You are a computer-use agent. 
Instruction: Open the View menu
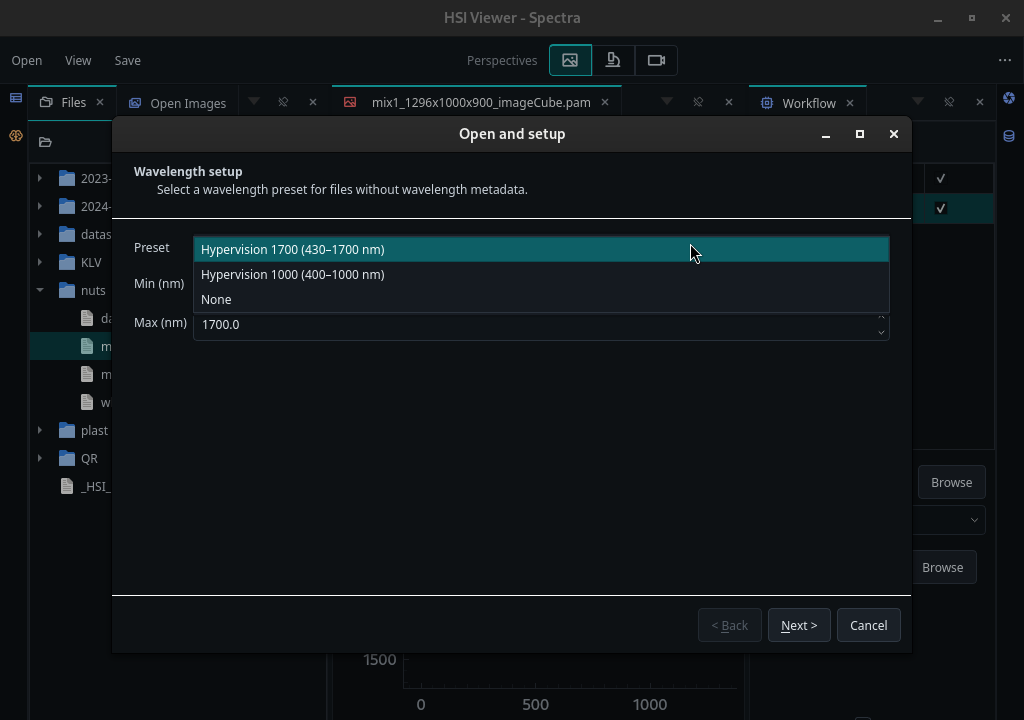(x=78, y=60)
